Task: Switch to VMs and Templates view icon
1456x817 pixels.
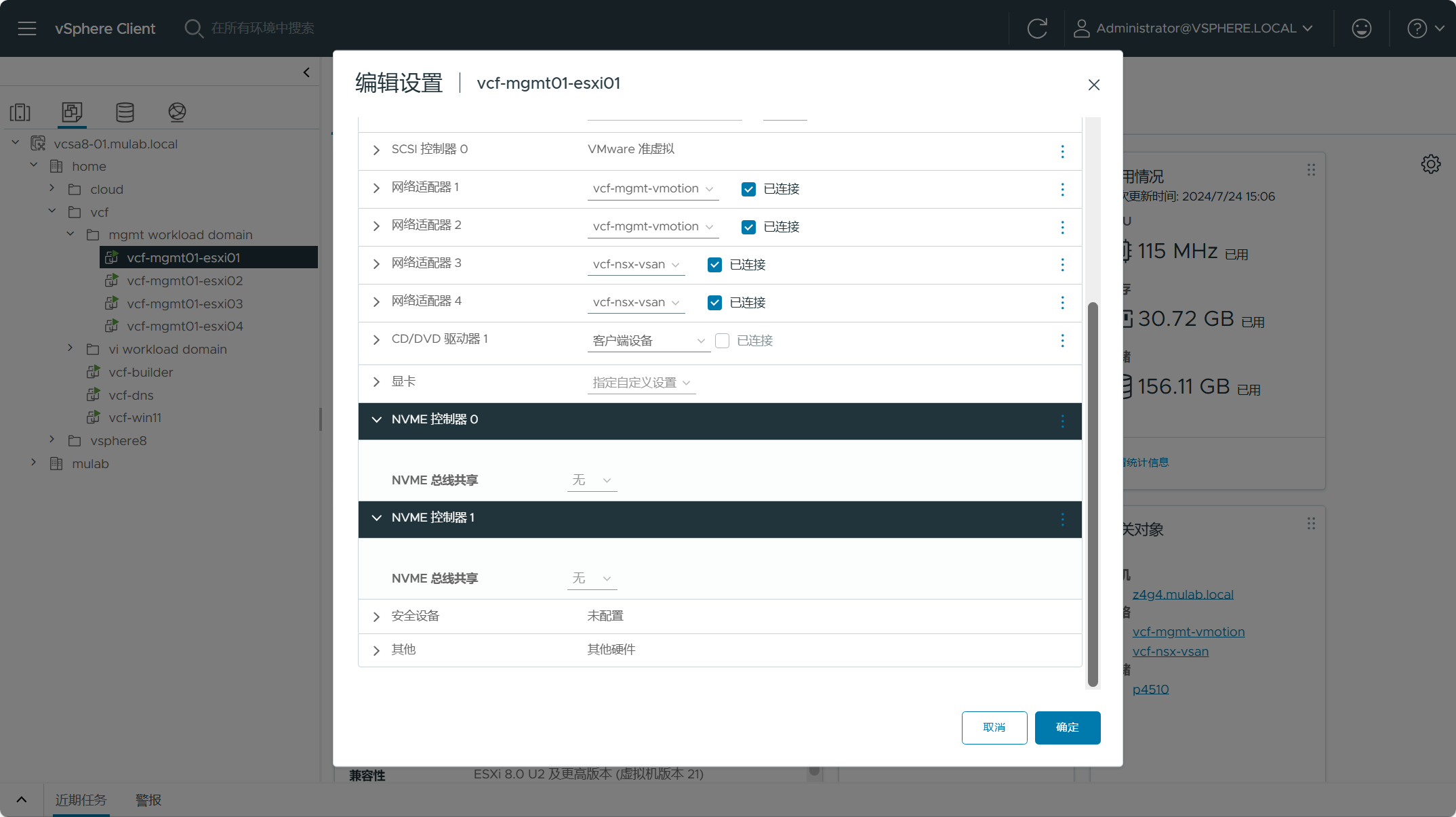Action: (72, 112)
